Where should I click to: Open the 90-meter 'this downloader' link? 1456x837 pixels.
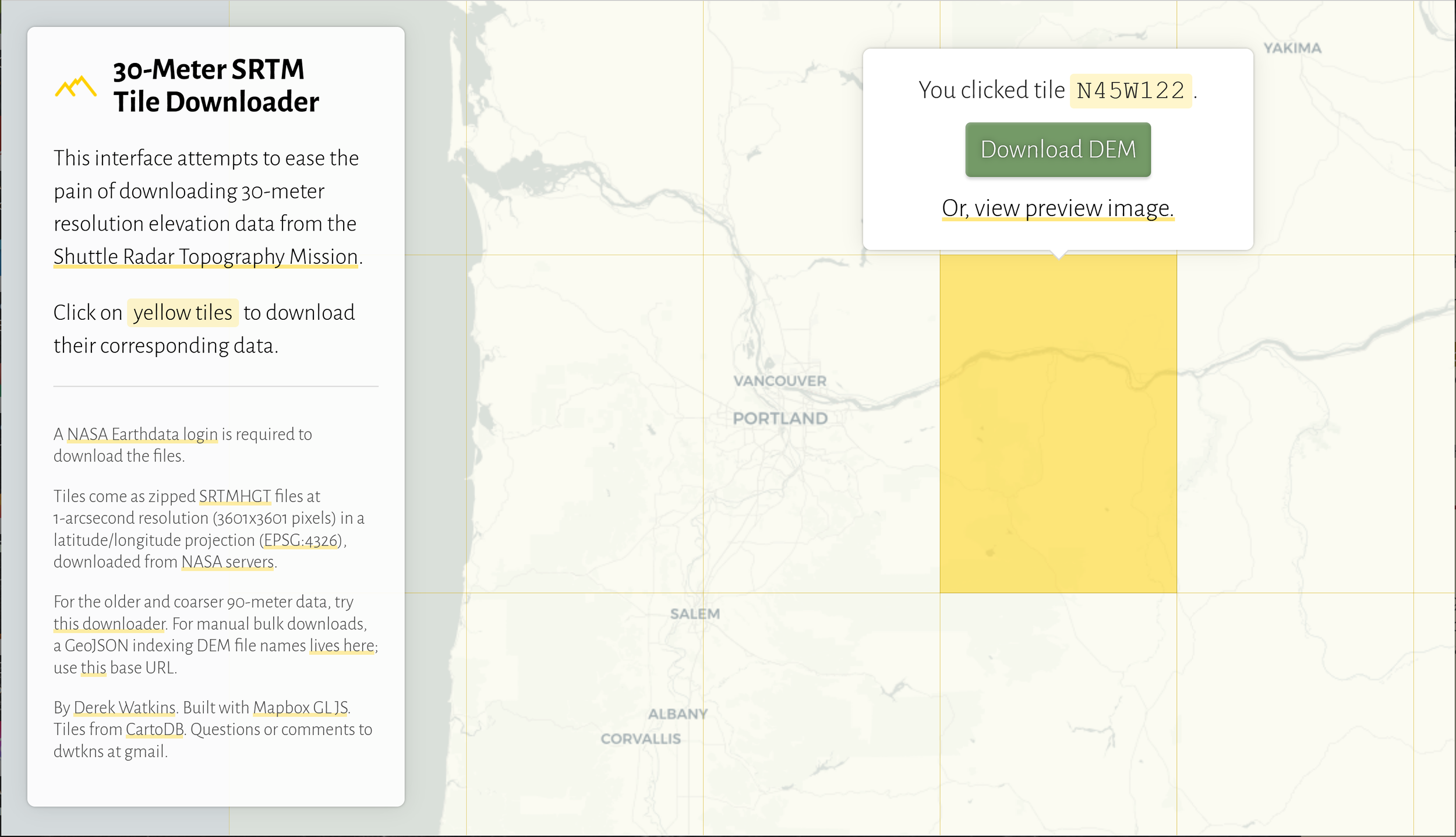pos(108,623)
